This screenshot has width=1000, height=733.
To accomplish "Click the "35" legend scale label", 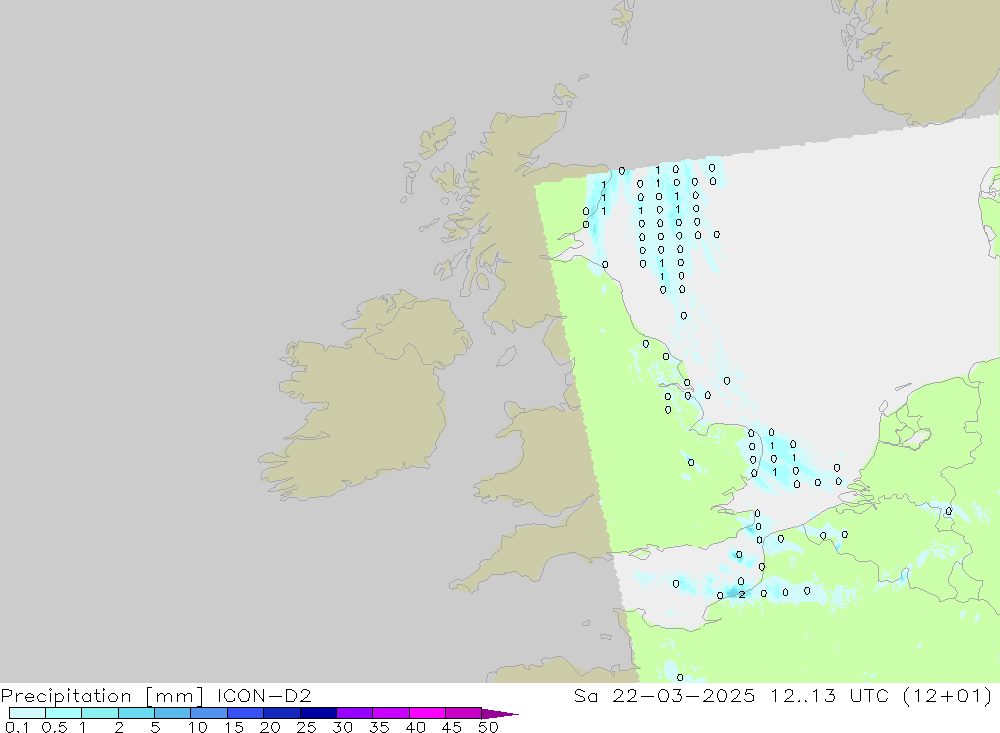I will point(379,727).
